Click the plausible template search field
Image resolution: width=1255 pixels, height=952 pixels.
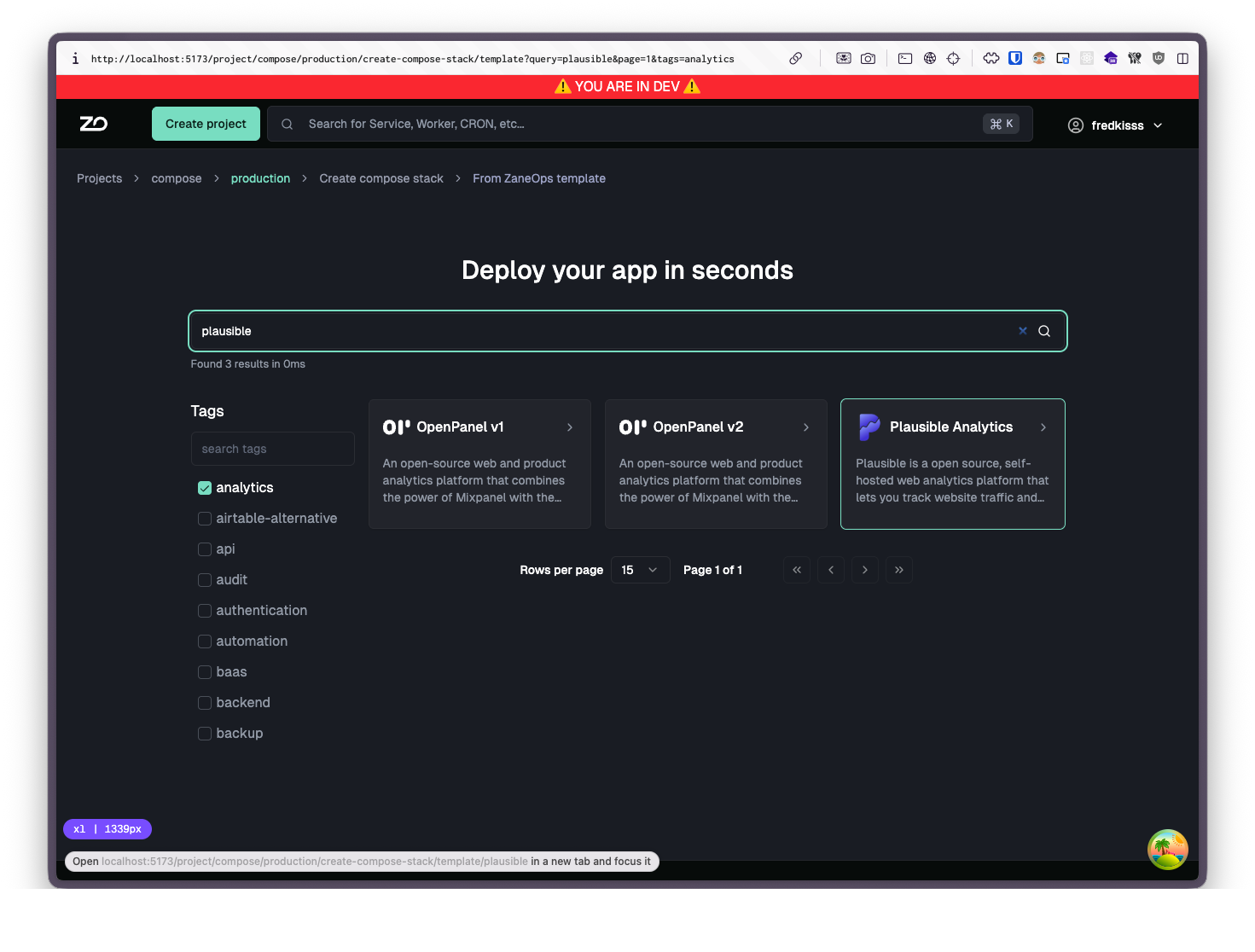[627, 331]
